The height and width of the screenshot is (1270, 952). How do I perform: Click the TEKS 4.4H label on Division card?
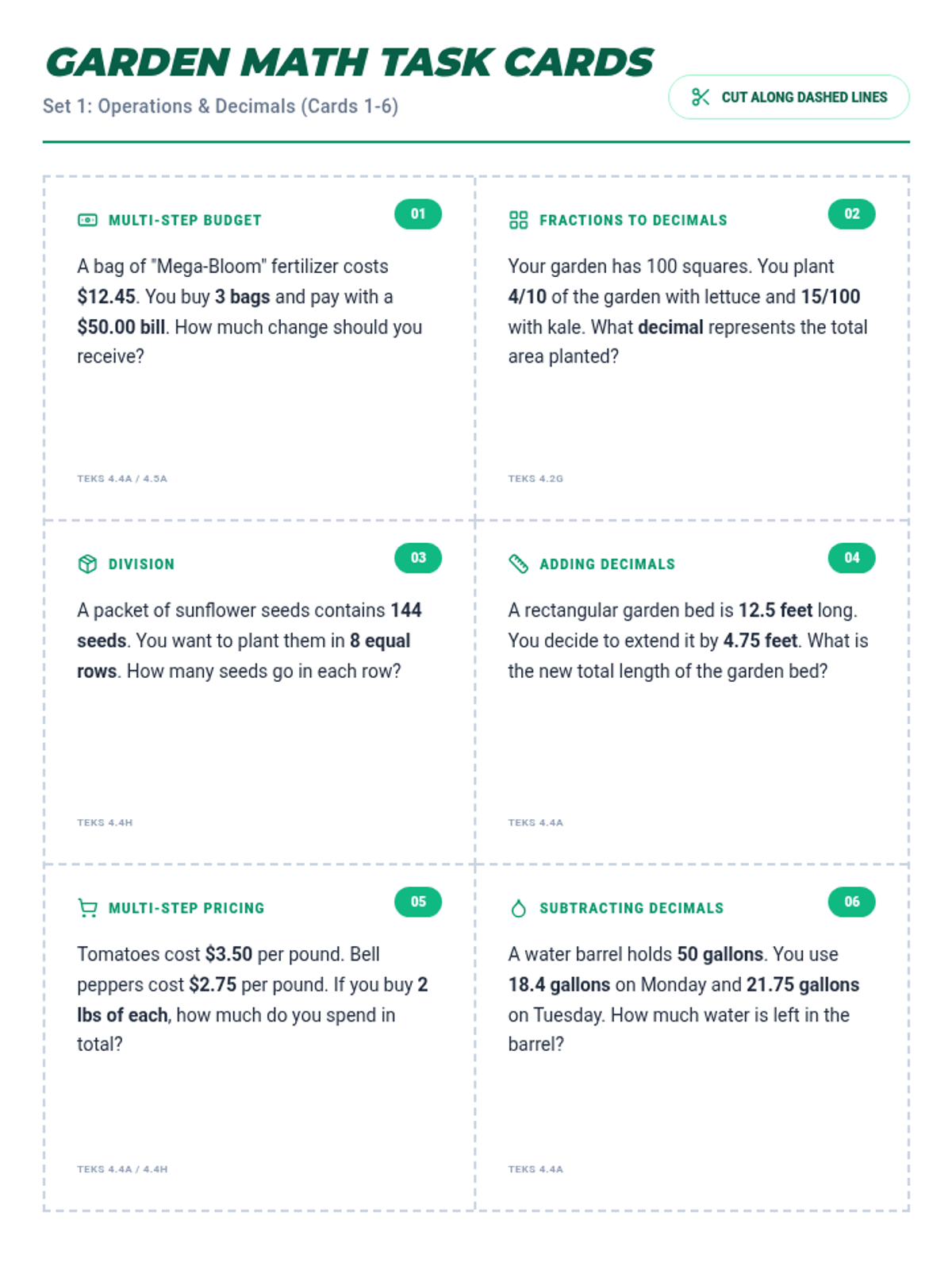pyautogui.click(x=105, y=822)
